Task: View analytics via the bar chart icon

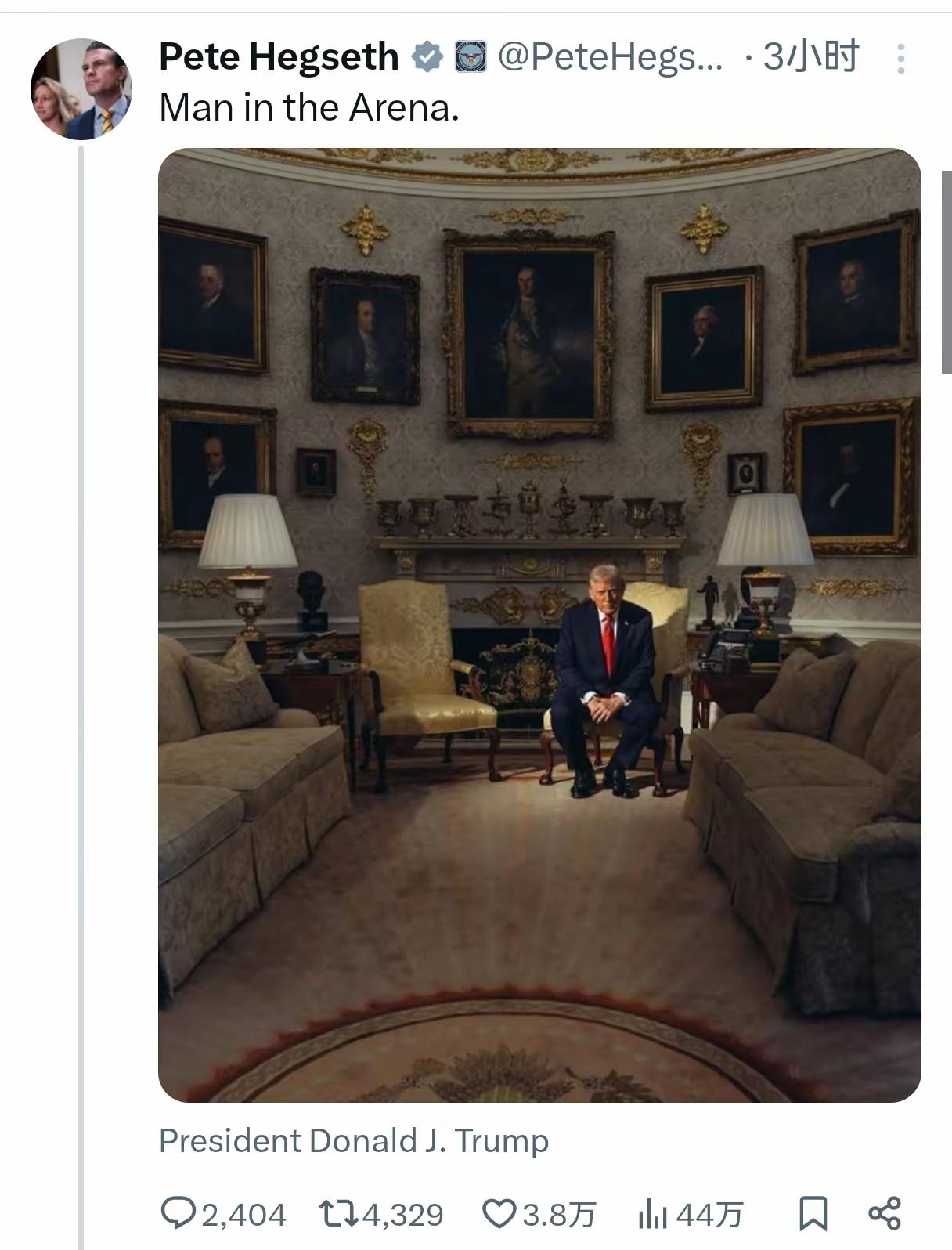Action: pyautogui.click(x=654, y=1215)
